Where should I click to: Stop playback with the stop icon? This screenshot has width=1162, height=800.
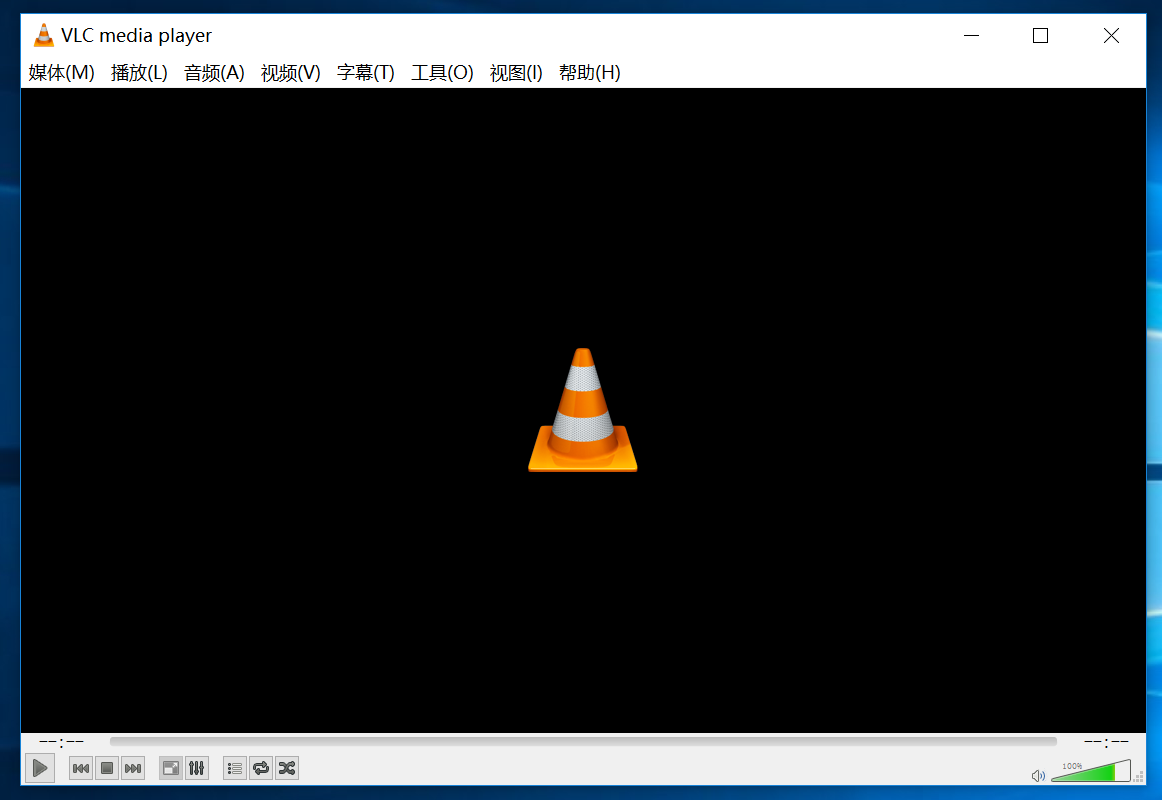(x=107, y=768)
